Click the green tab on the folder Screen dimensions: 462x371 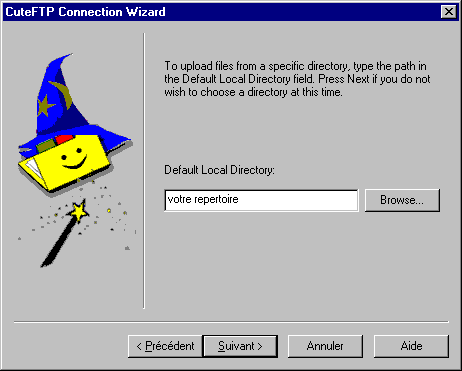(46, 146)
